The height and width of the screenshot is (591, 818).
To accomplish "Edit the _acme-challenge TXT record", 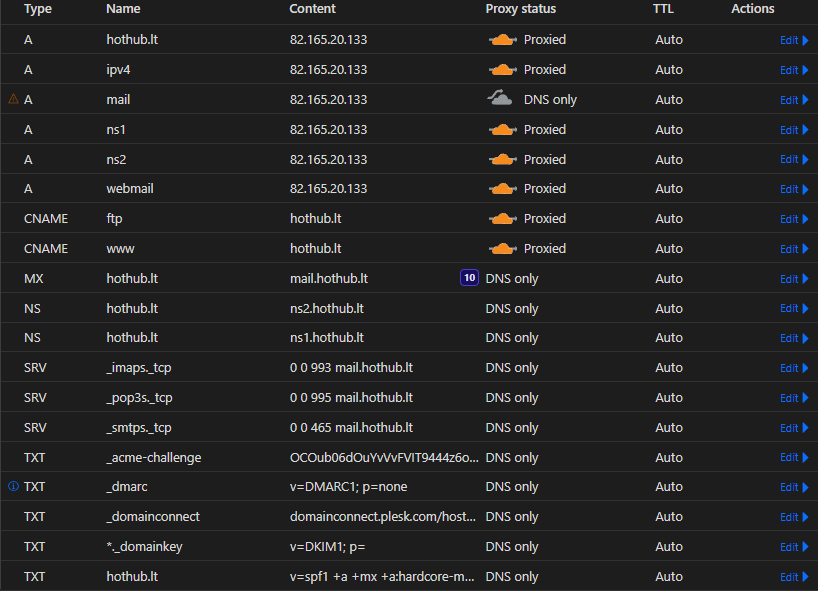I will point(794,457).
